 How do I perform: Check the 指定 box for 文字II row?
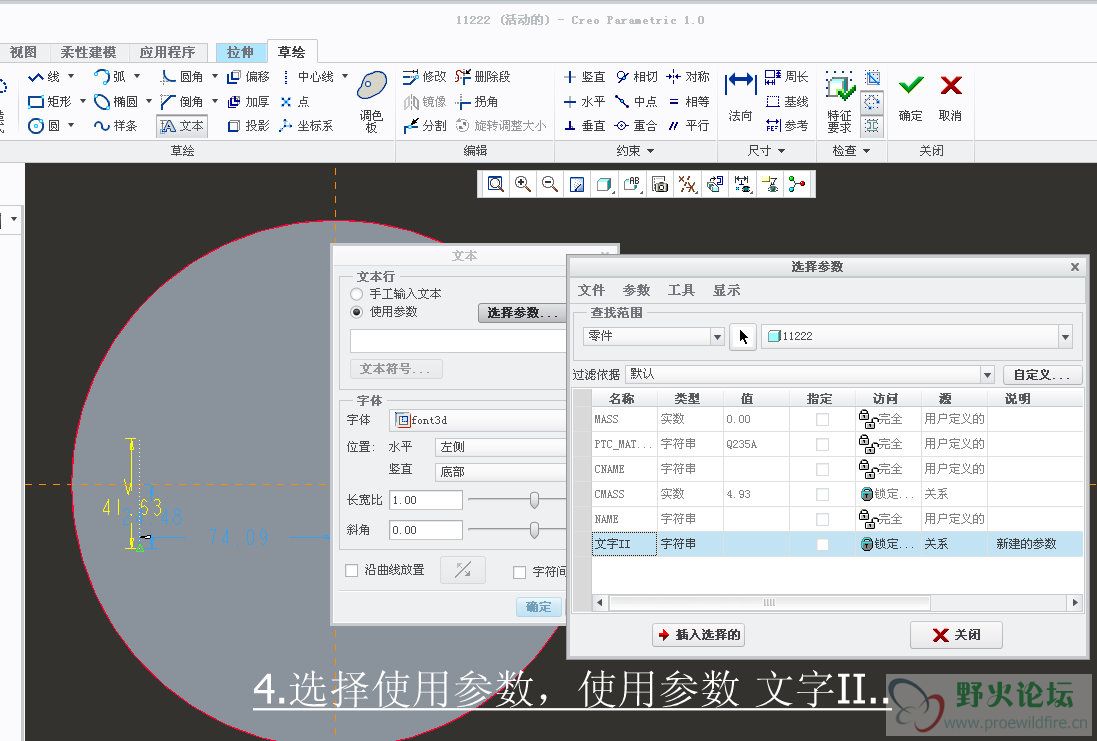(823, 544)
